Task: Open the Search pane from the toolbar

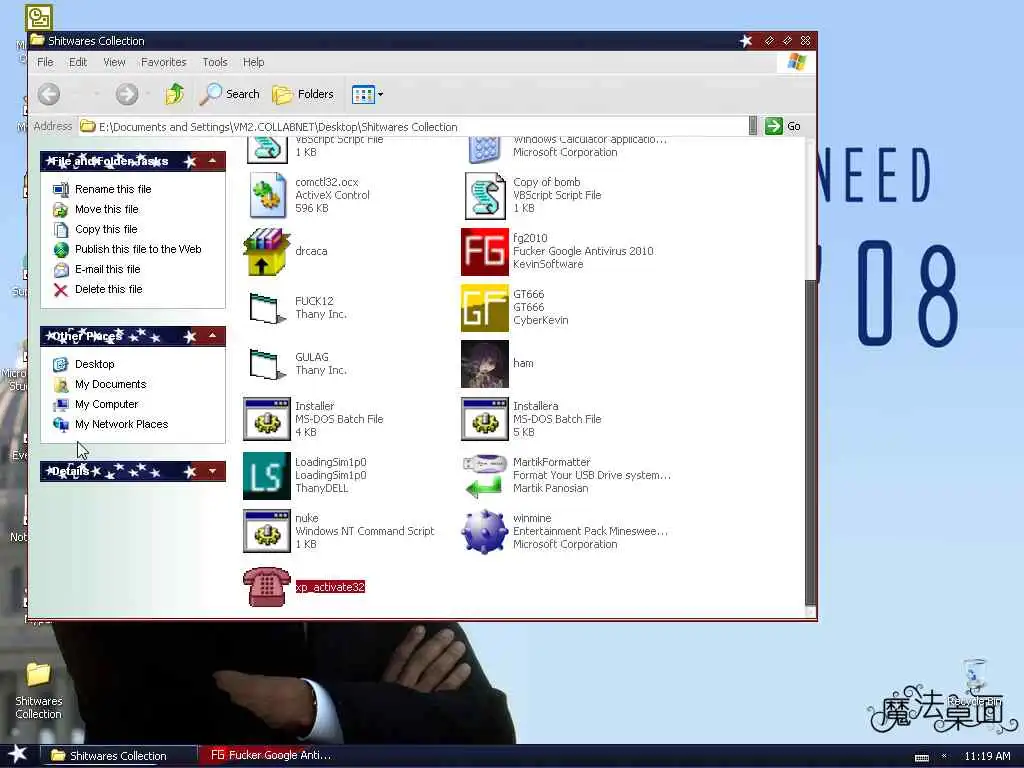Action: click(229, 94)
